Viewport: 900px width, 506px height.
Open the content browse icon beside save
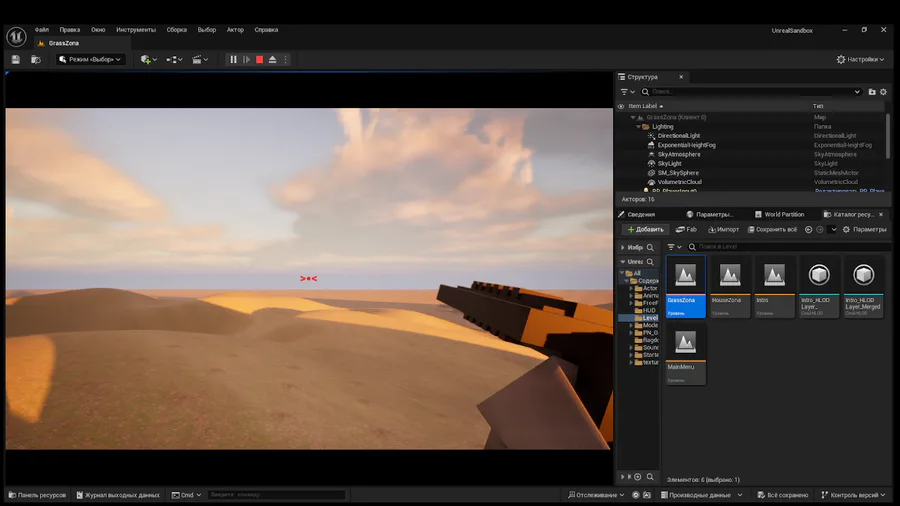click(36, 60)
